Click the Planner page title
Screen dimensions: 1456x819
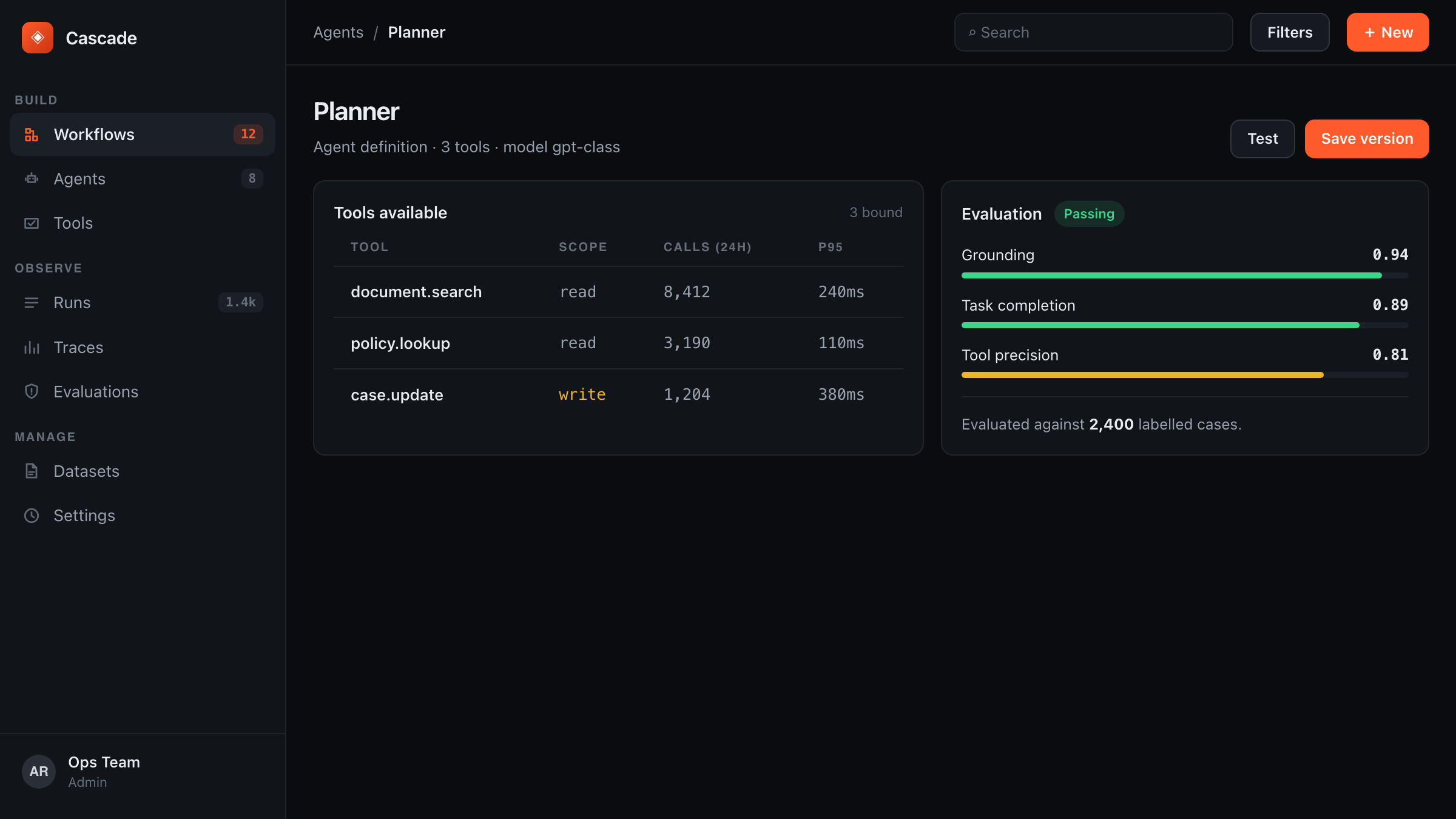click(x=356, y=112)
